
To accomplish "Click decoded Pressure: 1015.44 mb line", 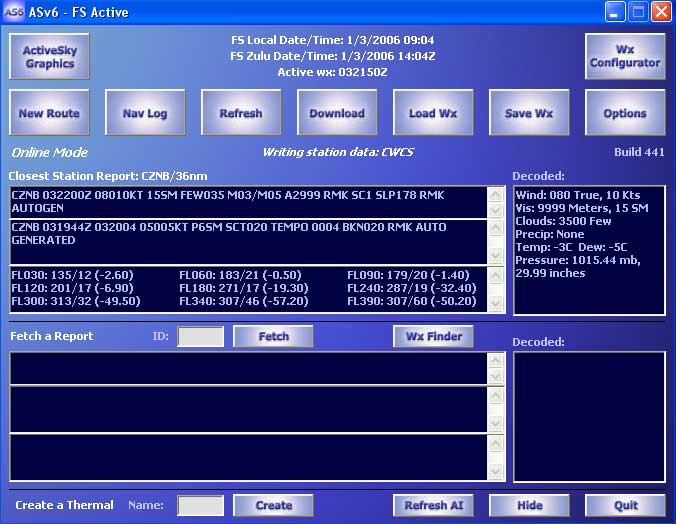I will [578, 267].
